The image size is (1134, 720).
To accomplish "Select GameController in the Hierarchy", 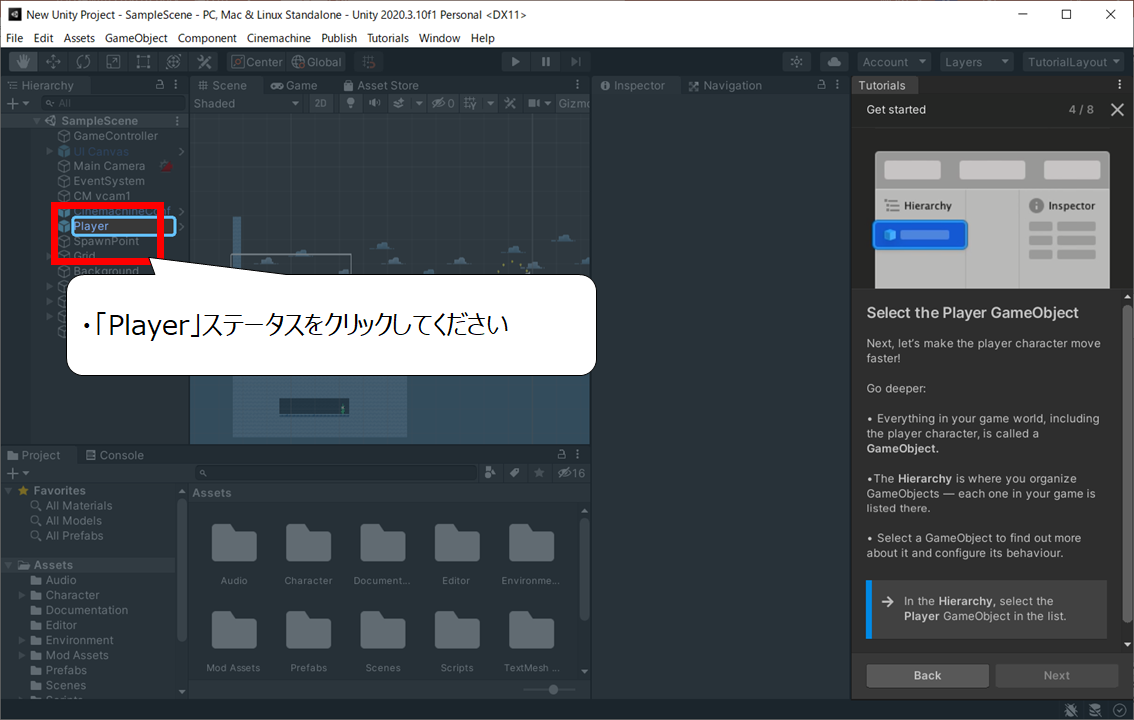I will tap(116, 136).
